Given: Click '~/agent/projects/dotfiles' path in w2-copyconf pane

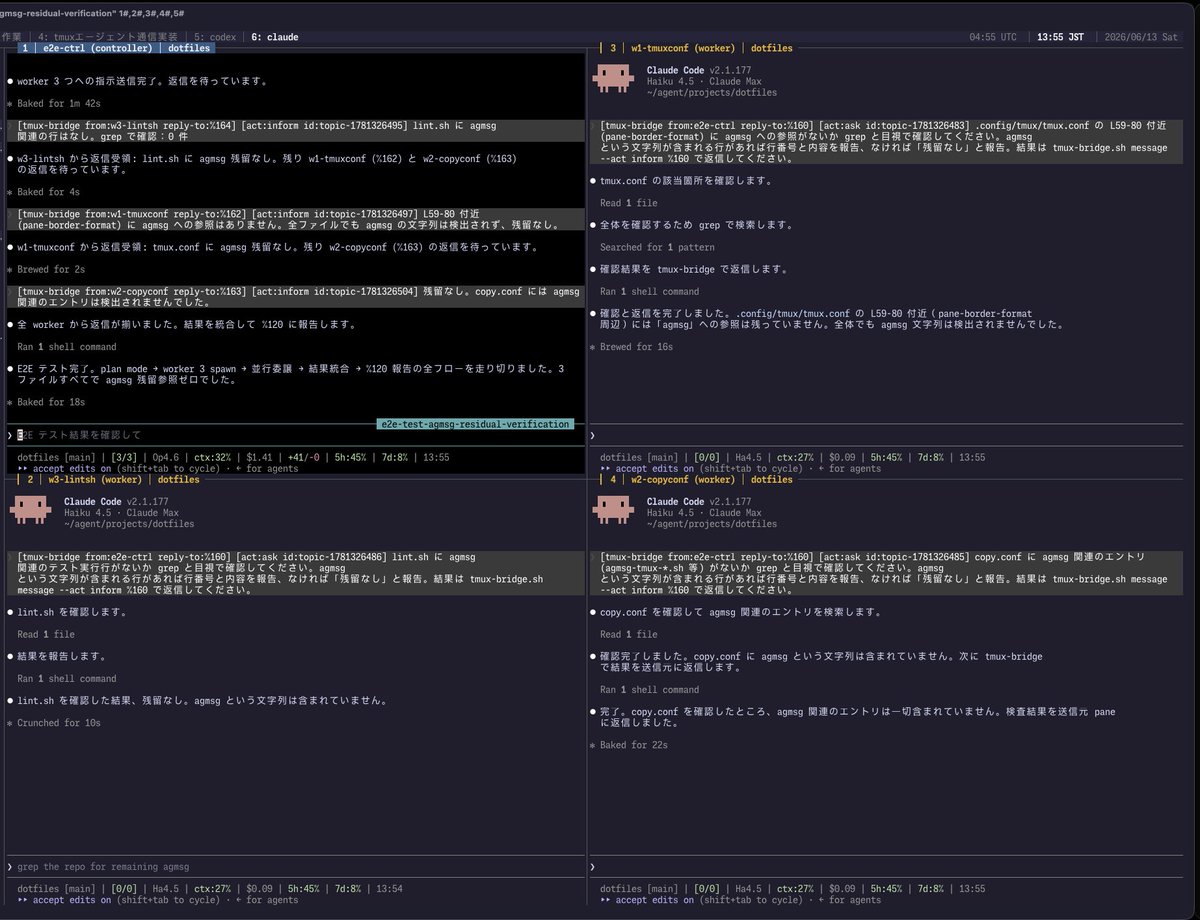Looking at the screenshot, I should [711, 523].
